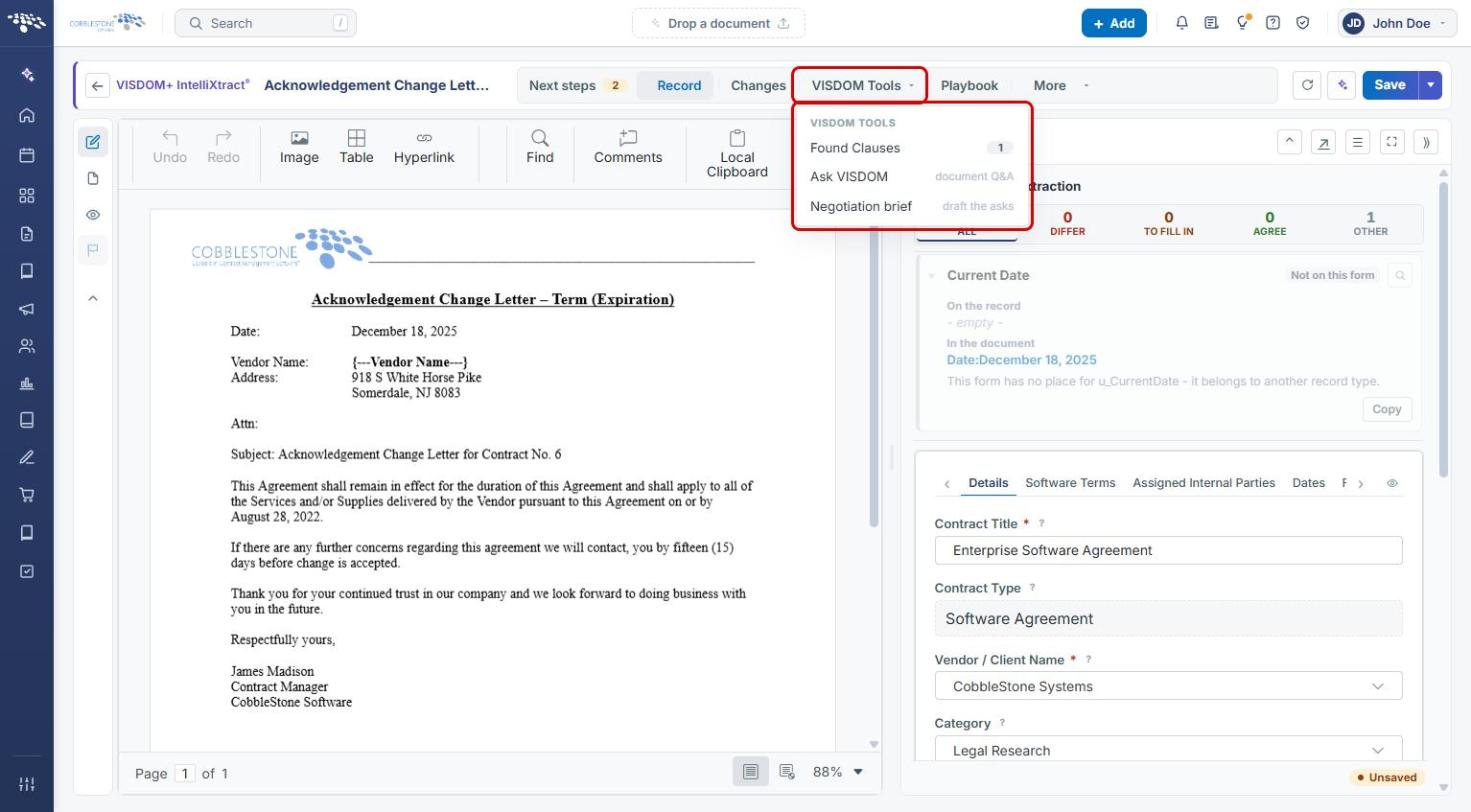Image resolution: width=1471 pixels, height=812 pixels.
Task: Select the page layout view button
Action: [x=751, y=772]
